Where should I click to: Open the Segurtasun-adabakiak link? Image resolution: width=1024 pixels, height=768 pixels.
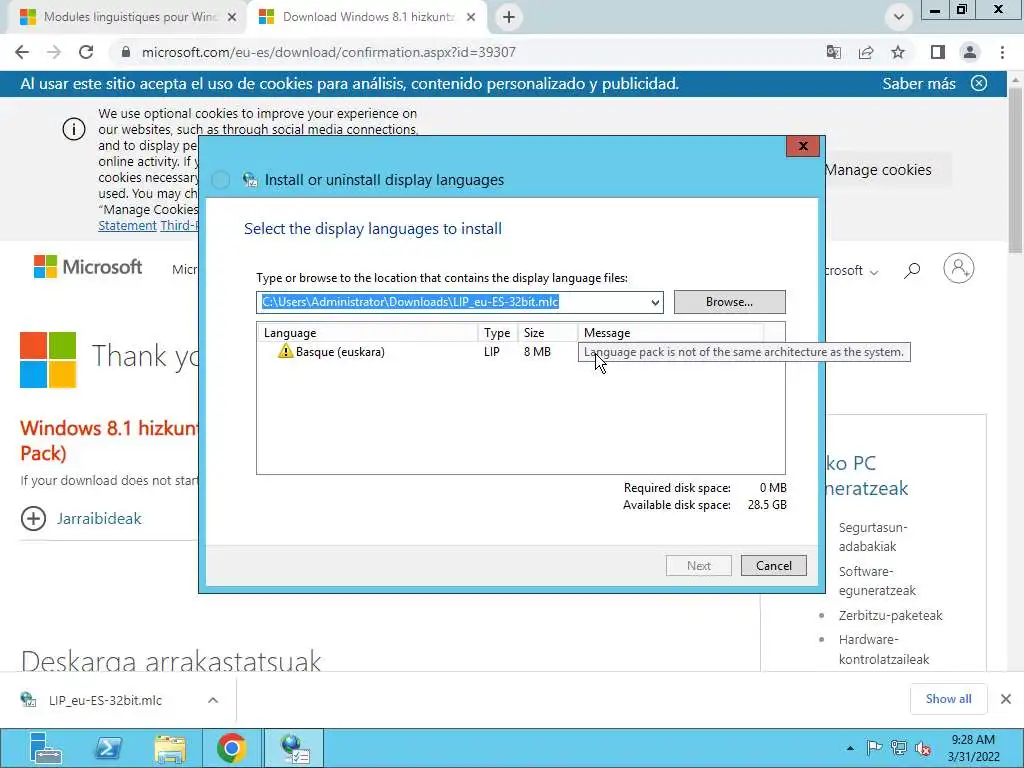(x=873, y=537)
